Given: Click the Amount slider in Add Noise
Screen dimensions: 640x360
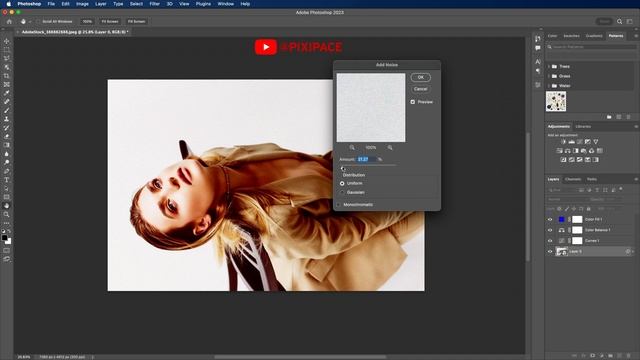Looking at the screenshot, I should click(368, 165).
